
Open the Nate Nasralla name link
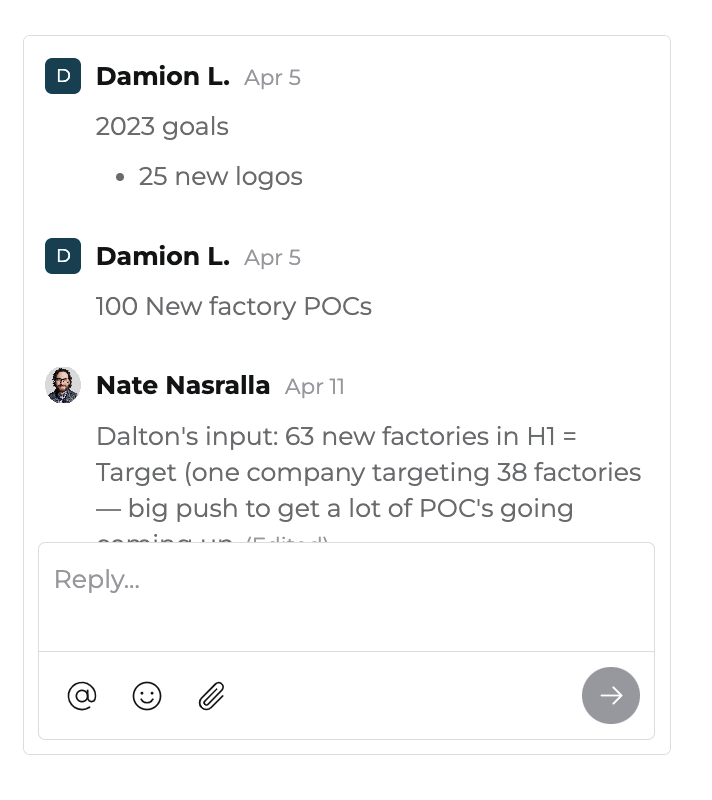183,385
